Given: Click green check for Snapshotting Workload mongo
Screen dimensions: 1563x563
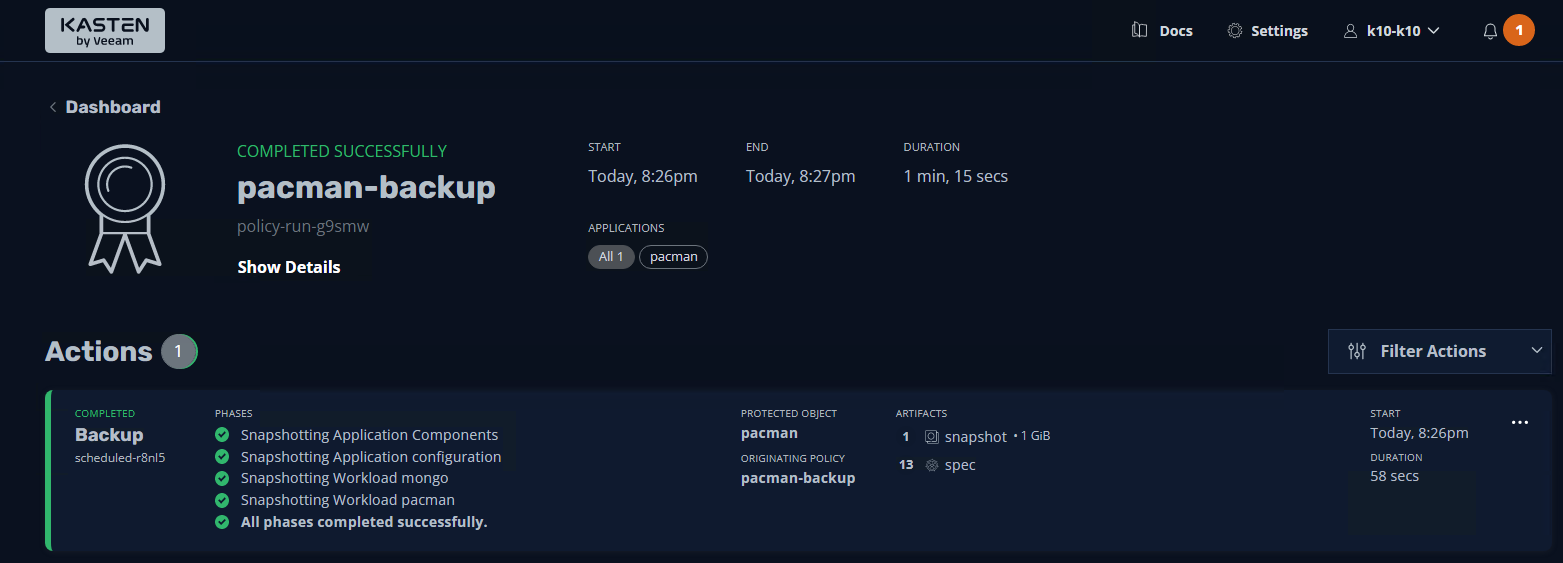Looking at the screenshot, I should tap(222, 479).
